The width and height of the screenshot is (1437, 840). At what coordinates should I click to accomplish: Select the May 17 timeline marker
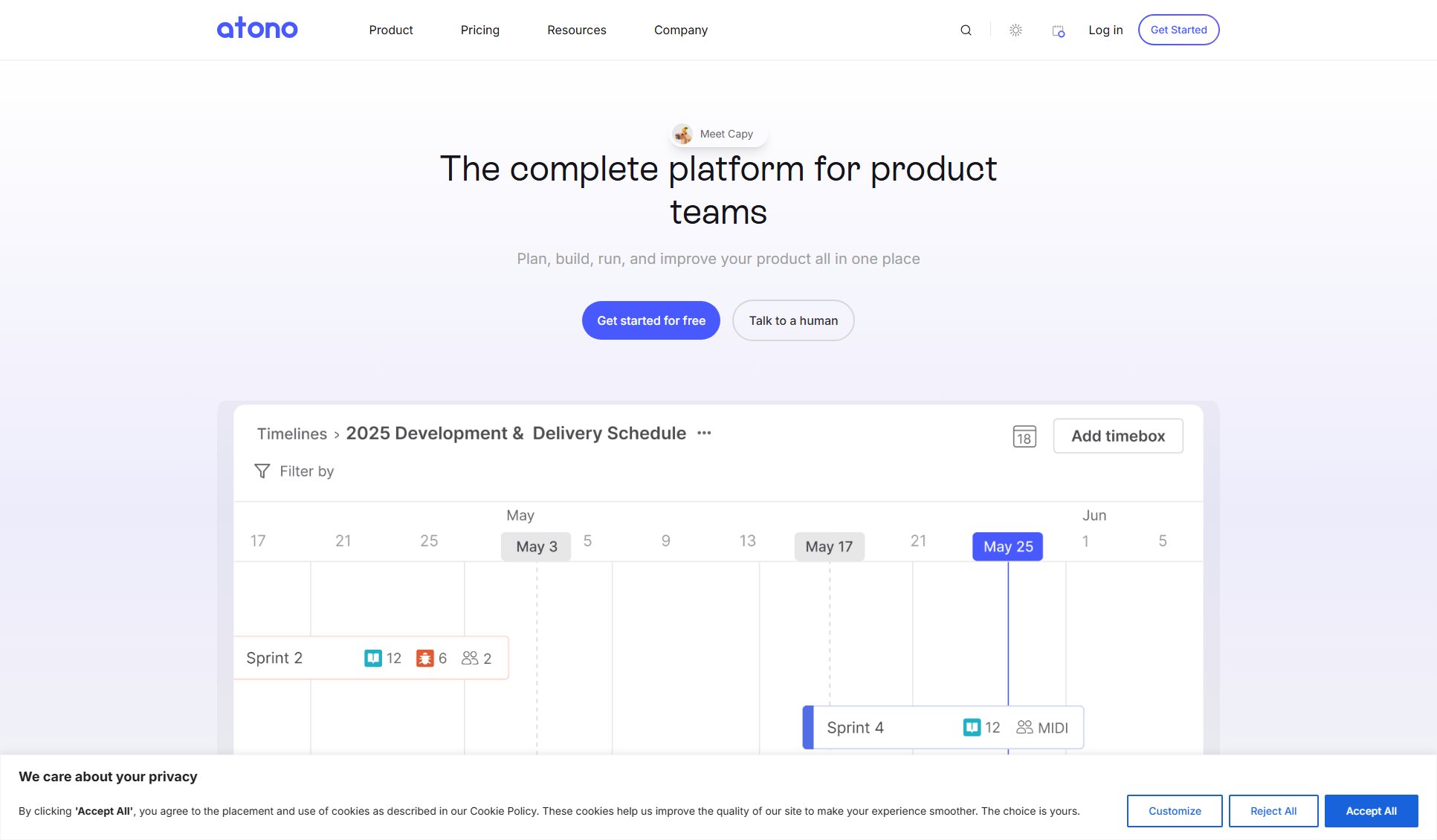click(829, 547)
